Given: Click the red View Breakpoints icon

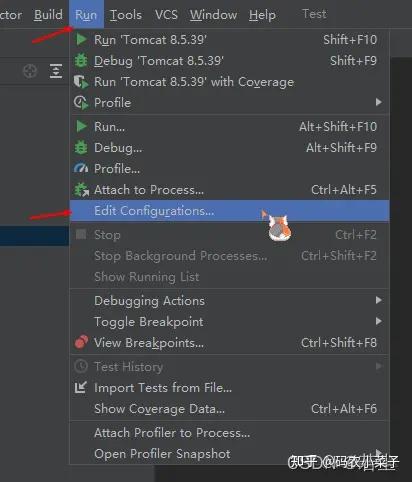Looking at the screenshot, I should pos(81,342).
